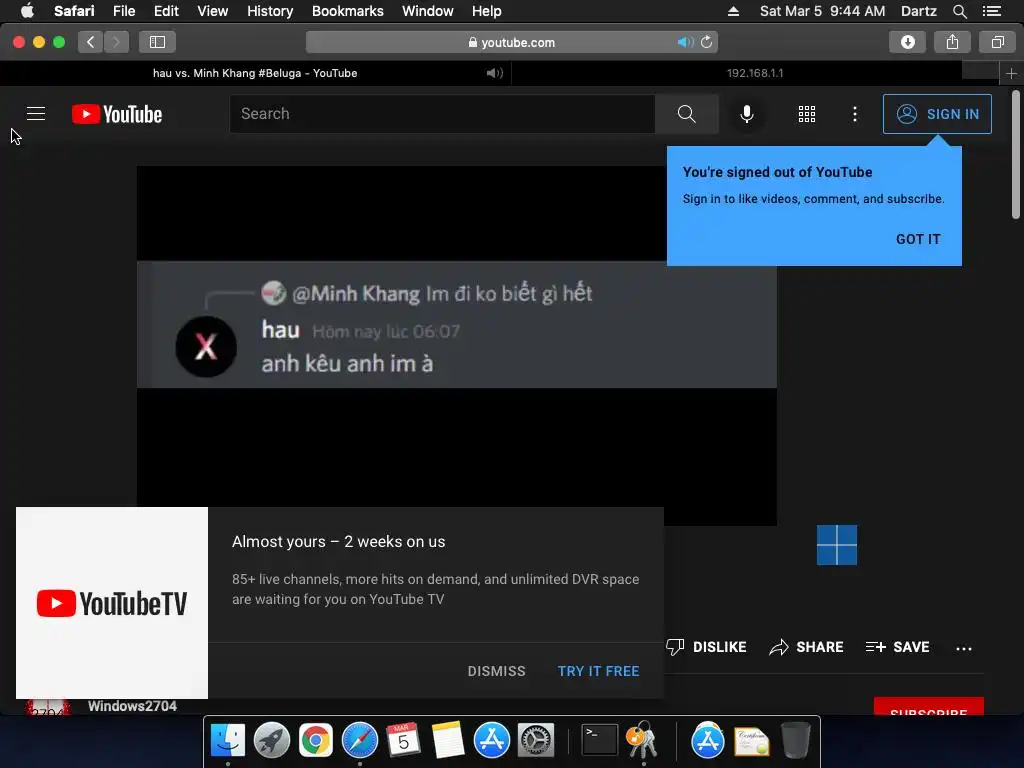Go to the YouTube home logo
The height and width of the screenshot is (768, 1024).
(x=117, y=114)
